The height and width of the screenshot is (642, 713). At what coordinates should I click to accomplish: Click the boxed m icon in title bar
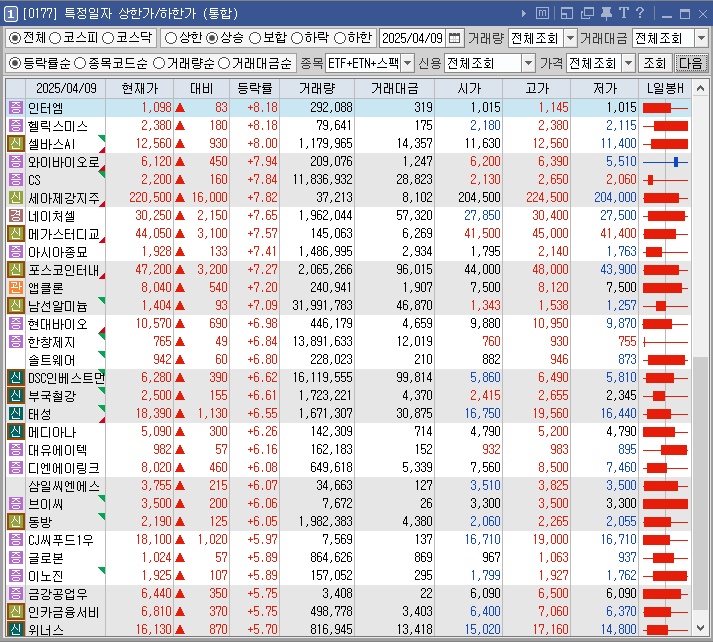click(x=542, y=14)
